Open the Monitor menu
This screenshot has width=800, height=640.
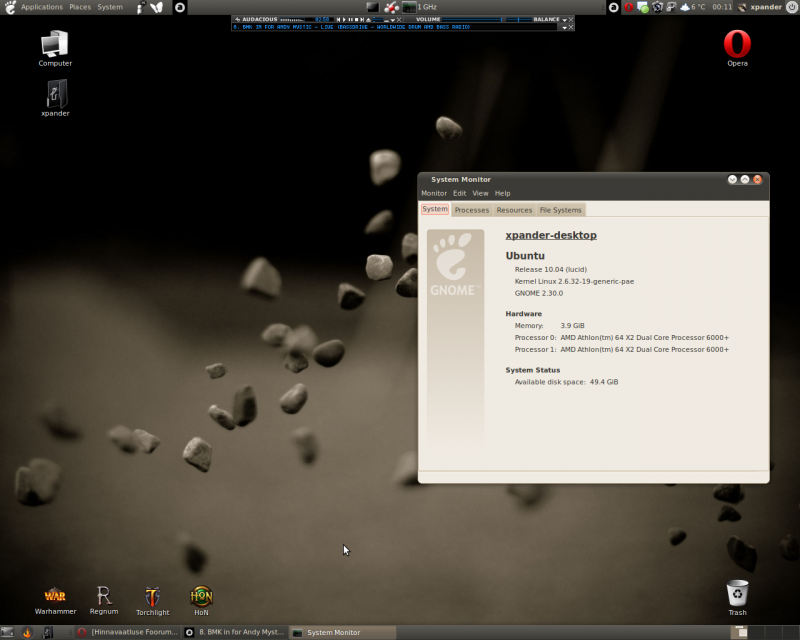click(x=434, y=193)
